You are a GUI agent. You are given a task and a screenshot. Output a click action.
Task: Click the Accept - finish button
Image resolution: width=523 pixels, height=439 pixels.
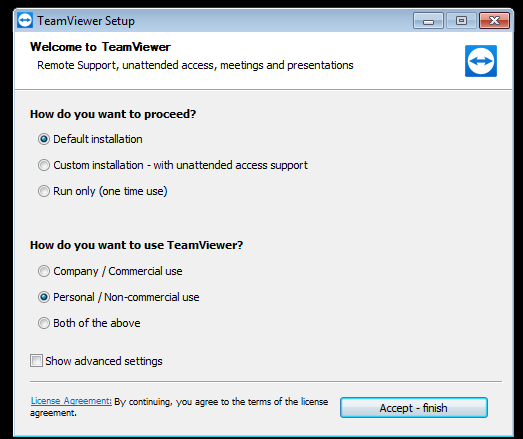click(x=414, y=408)
